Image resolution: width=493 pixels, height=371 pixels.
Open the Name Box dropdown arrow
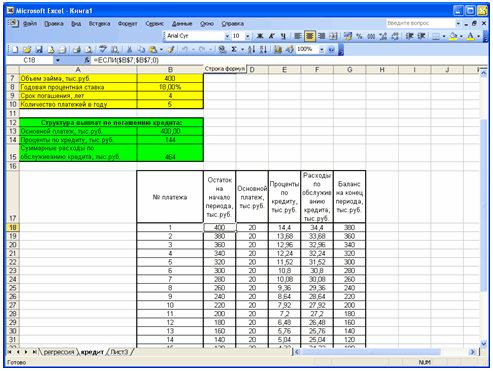click(58, 60)
